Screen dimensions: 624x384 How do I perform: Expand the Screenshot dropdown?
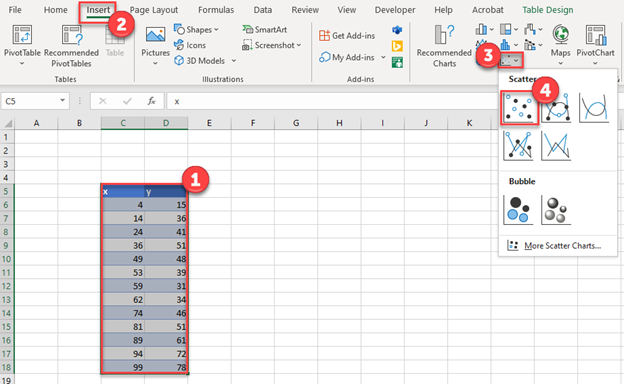click(298, 45)
